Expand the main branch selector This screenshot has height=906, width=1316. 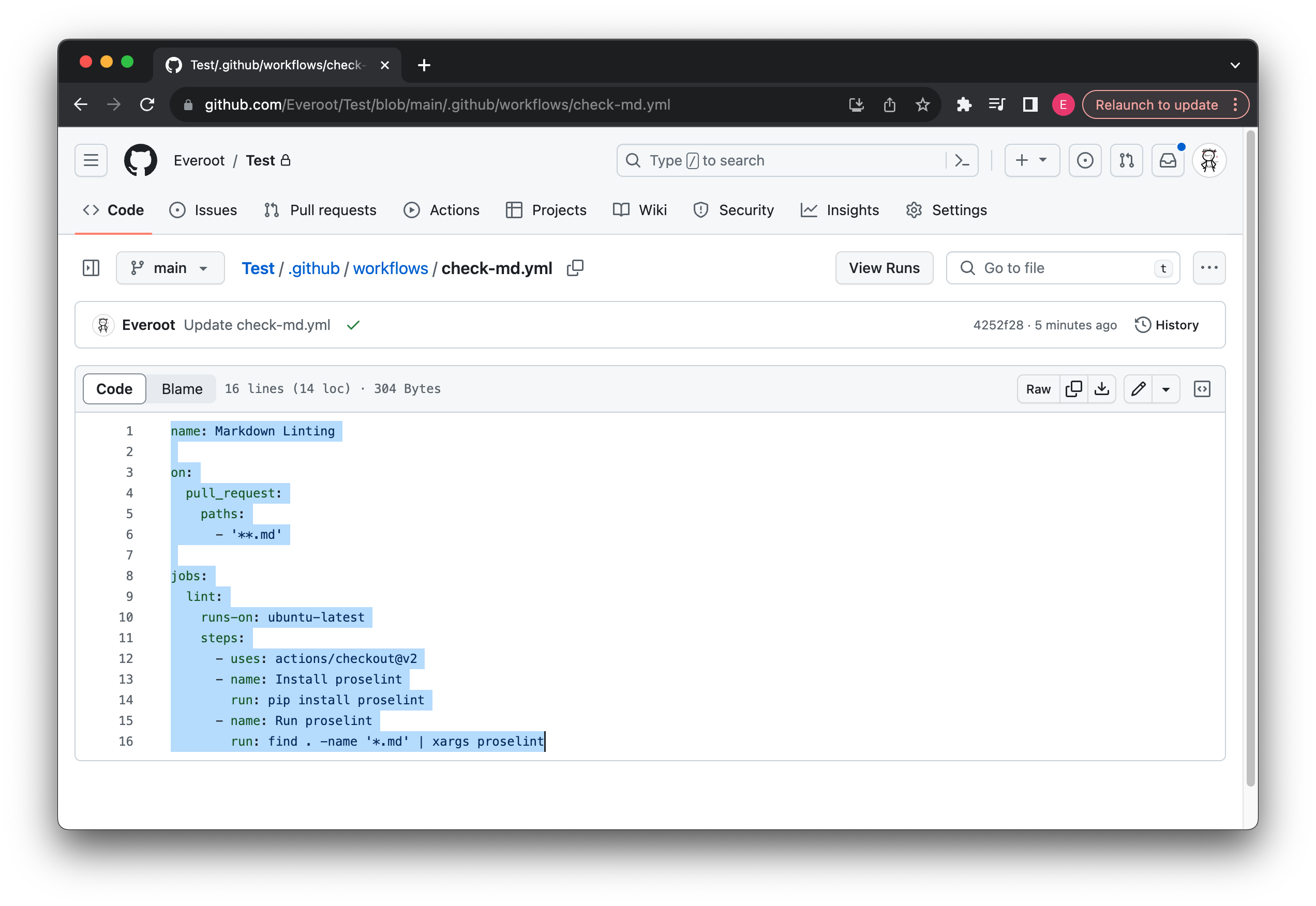click(170, 268)
